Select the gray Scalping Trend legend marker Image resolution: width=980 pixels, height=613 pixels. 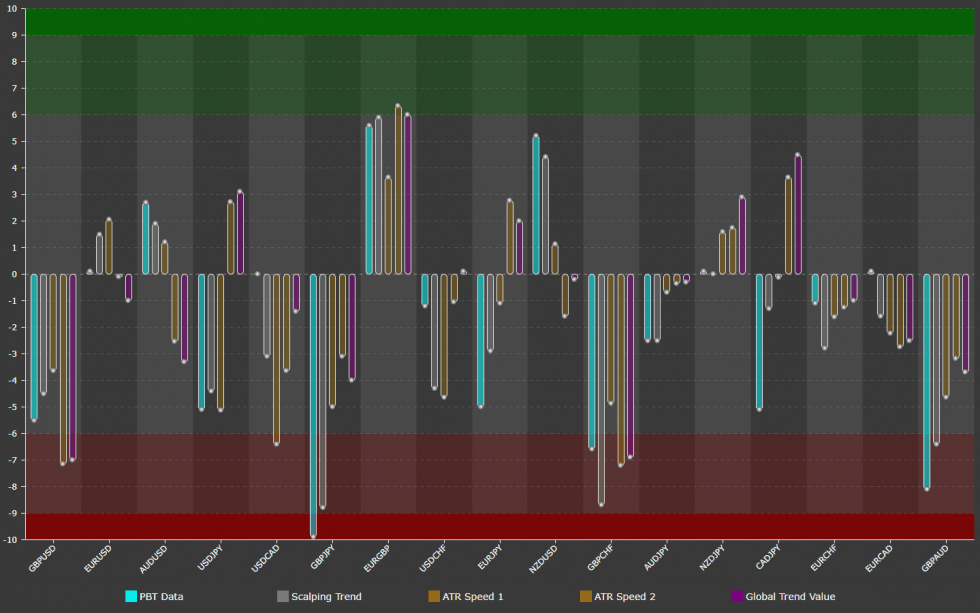(285, 595)
